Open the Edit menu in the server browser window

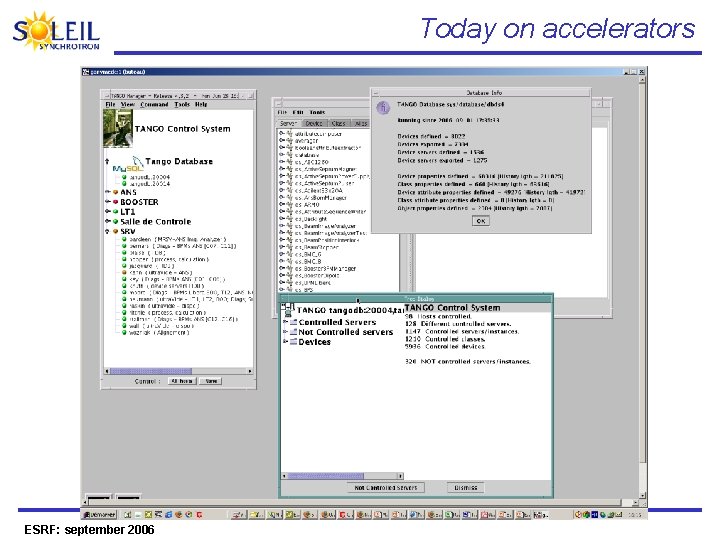[x=298, y=112]
